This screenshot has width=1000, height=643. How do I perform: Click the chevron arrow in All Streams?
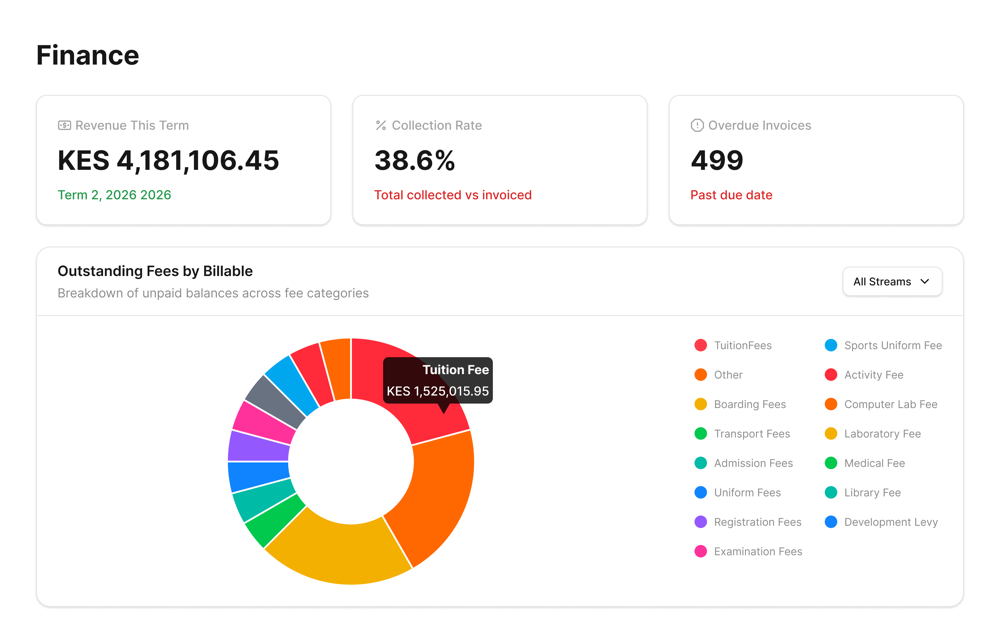(x=925, y=281)
